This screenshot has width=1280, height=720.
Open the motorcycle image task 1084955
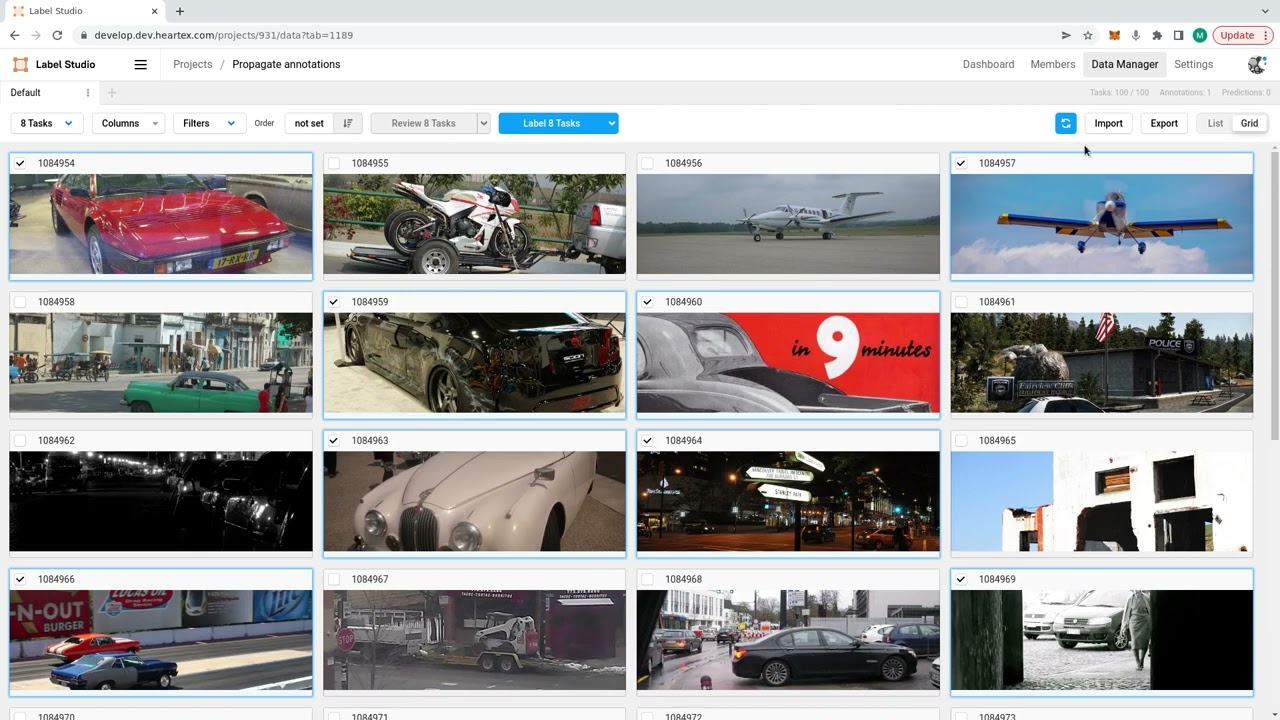[x=475, y=224]
